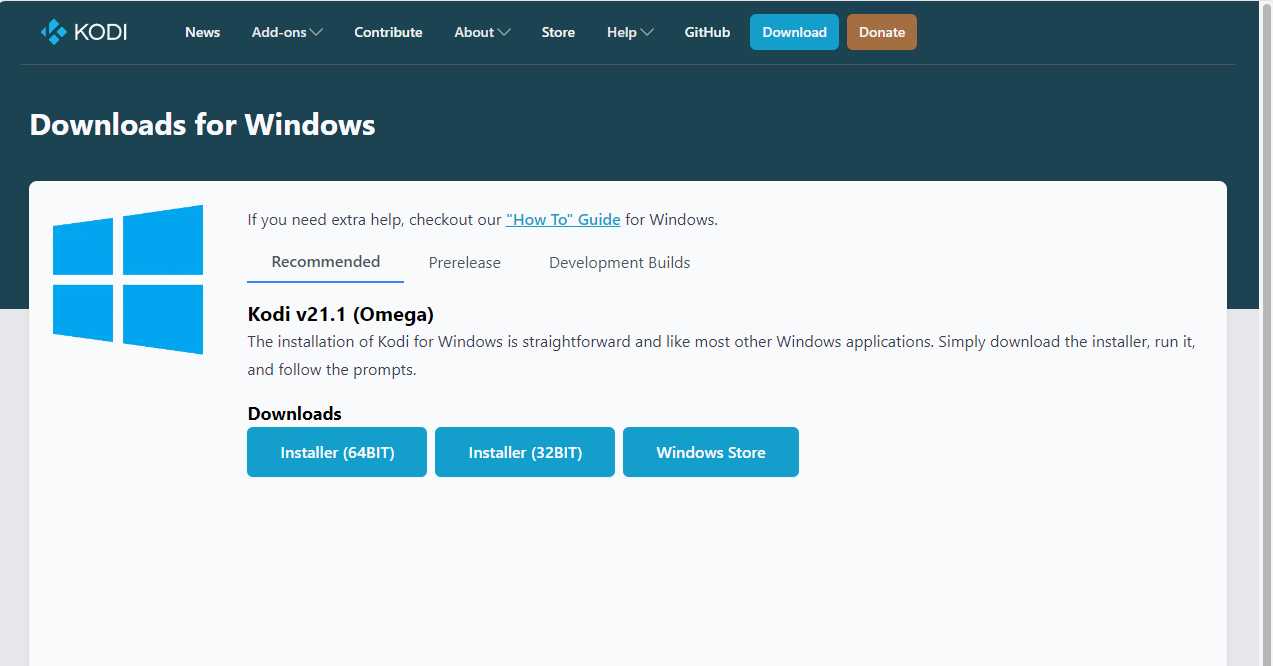This screenshot has height=666, width=1273.
Task: Click the Downloads for Windows page title
Action: click(x=203, y=124)
